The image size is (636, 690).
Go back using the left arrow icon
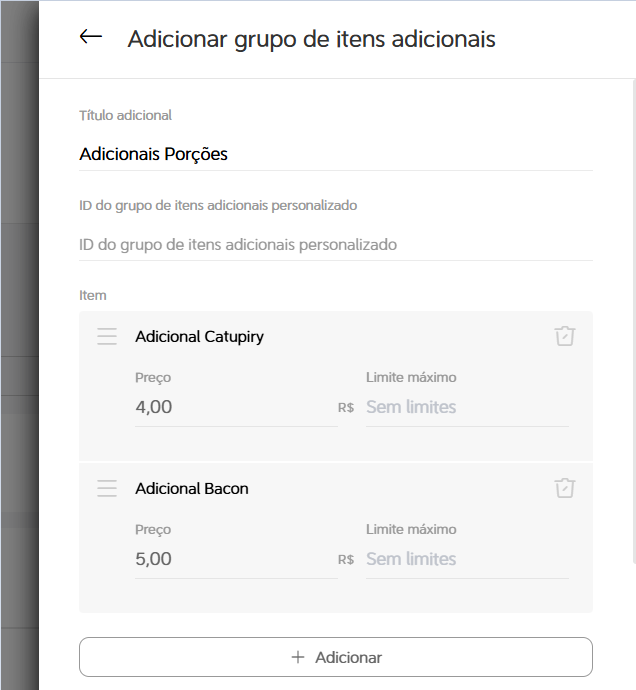pos(91,37)
